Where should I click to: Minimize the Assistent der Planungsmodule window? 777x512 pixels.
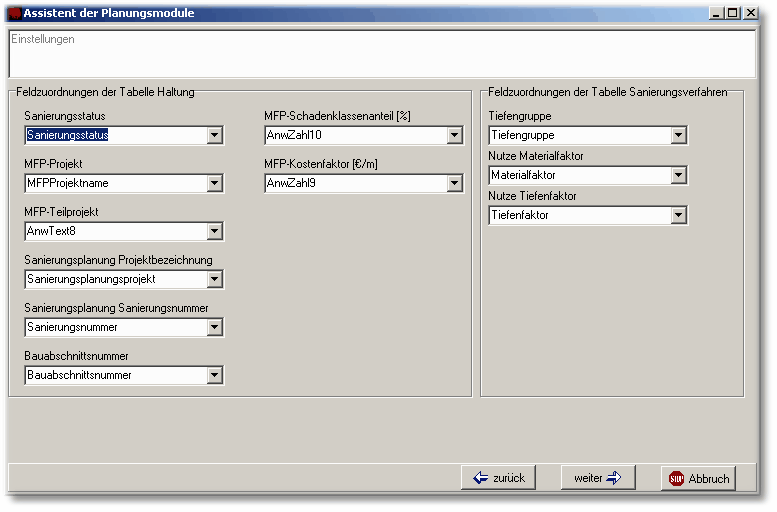[x=717, y=13]
